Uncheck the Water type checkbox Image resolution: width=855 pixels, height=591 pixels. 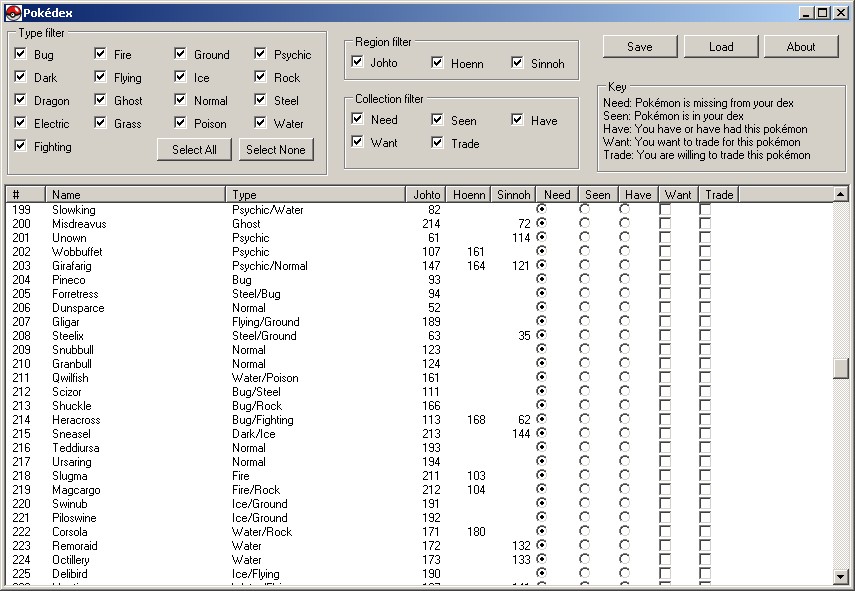[x=260, y=123]
